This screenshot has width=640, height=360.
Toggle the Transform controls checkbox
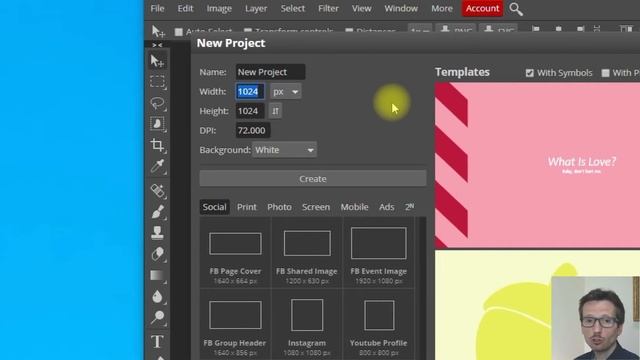247,31
